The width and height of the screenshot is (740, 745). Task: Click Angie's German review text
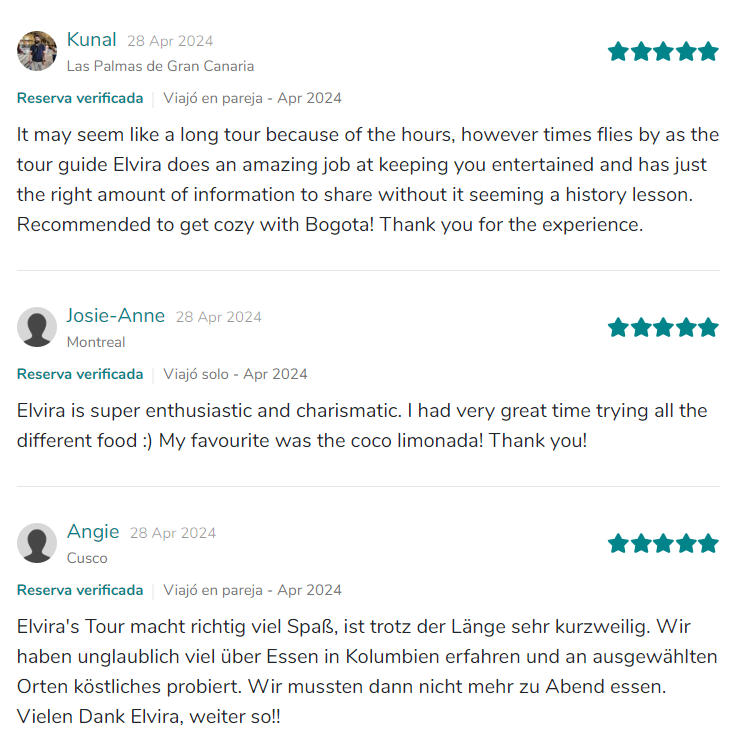367,671
